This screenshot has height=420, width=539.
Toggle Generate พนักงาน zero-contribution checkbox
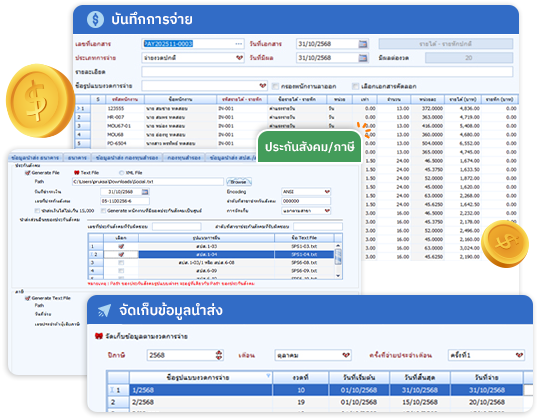tap(103, 211)
